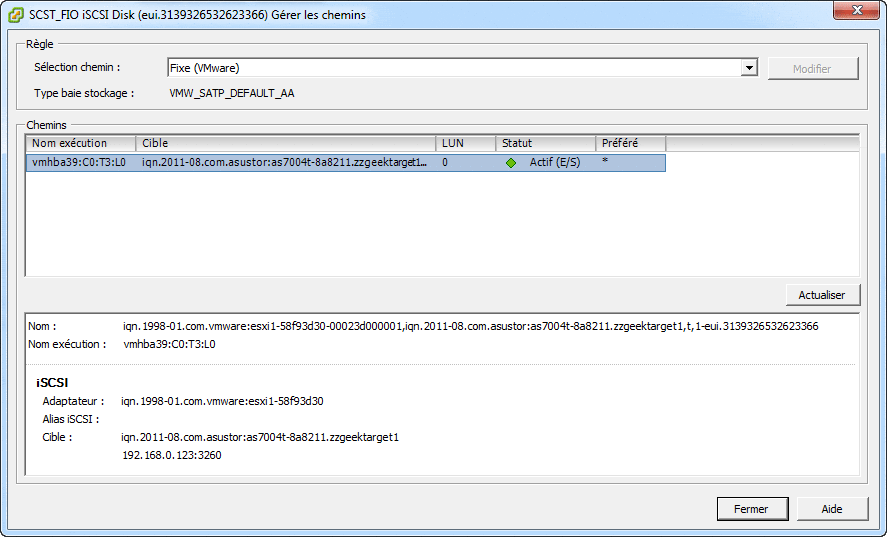Screen dimensions: 887x537
Task: Click the Fixe (VMware) path selection field
Action: point(462,68)
